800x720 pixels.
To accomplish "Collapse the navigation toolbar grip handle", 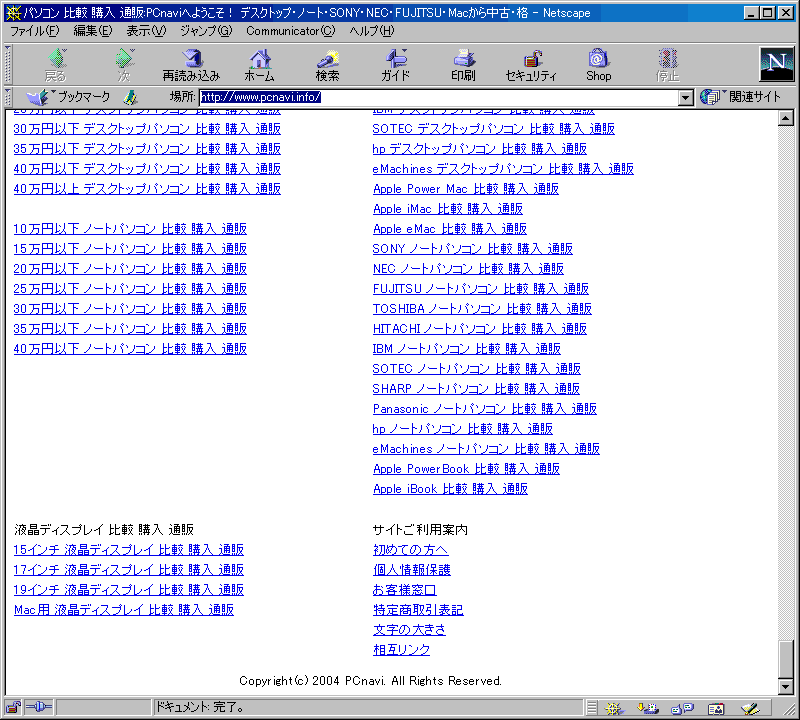I will 8,65.
